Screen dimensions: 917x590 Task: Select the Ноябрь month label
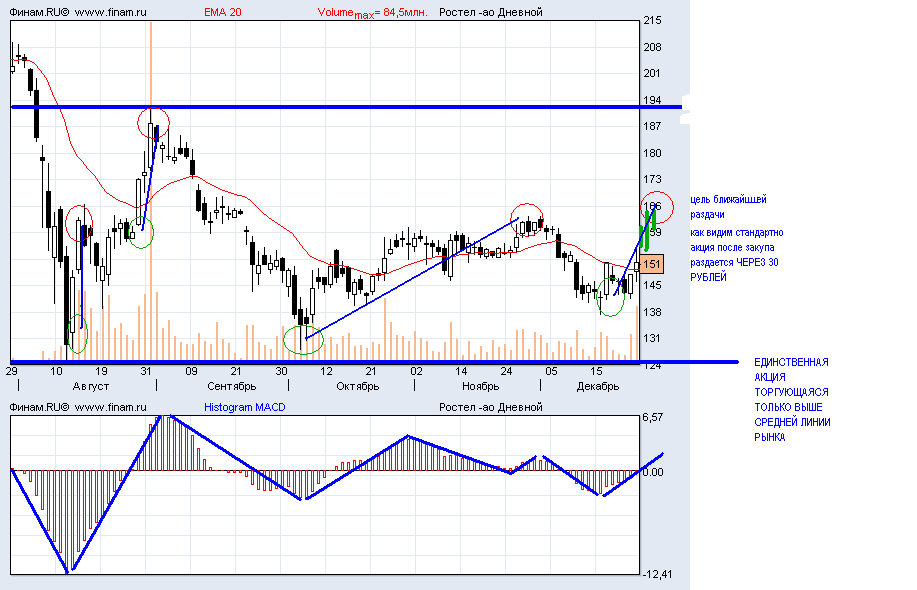pyautogui.click(x=481, y=387)
